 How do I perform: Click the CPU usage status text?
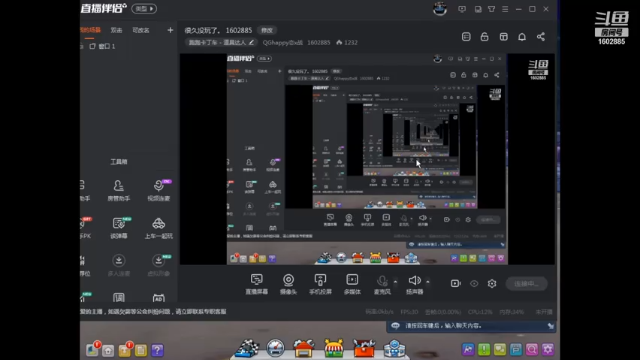[480, 312]
